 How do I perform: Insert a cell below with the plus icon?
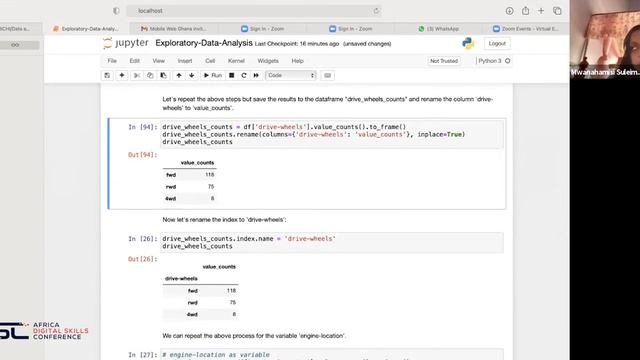[122, 76]
